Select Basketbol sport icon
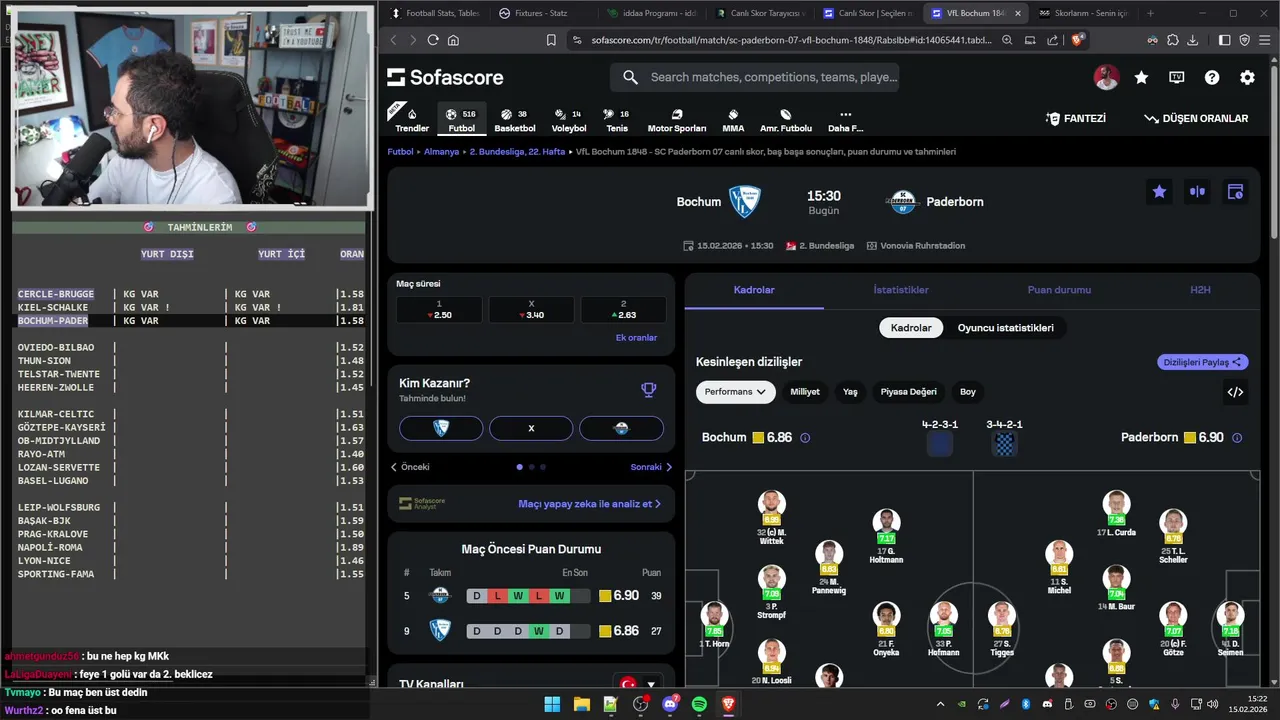Viewport: 1280px width, 720px height. (x=515, y=120)
